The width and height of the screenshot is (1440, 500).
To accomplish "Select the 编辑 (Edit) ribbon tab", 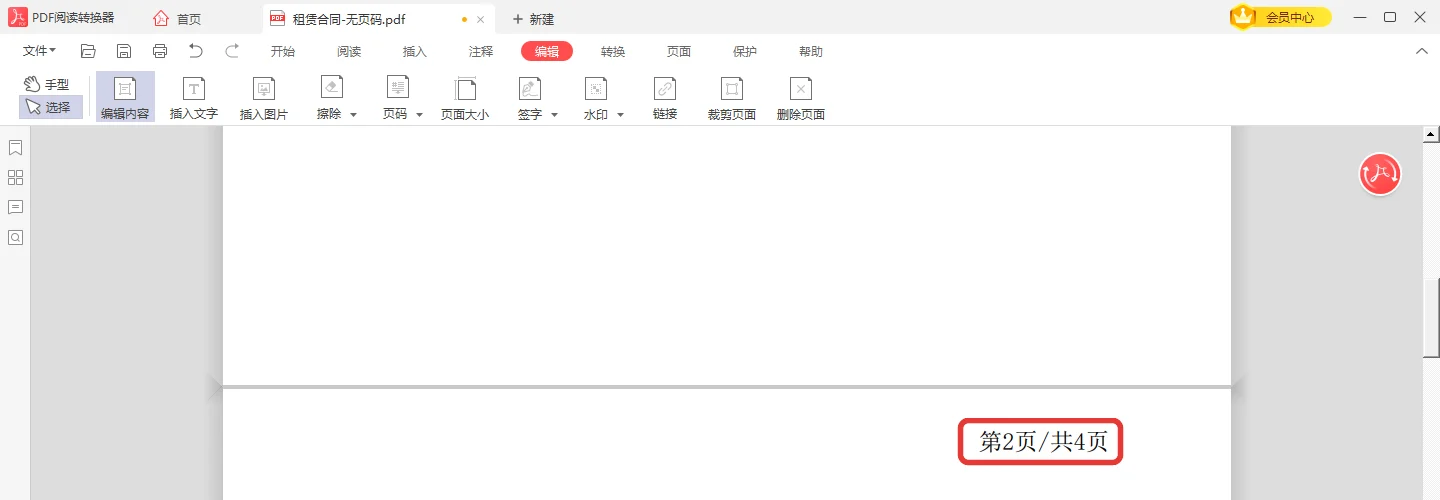I will tap(547, 52).
